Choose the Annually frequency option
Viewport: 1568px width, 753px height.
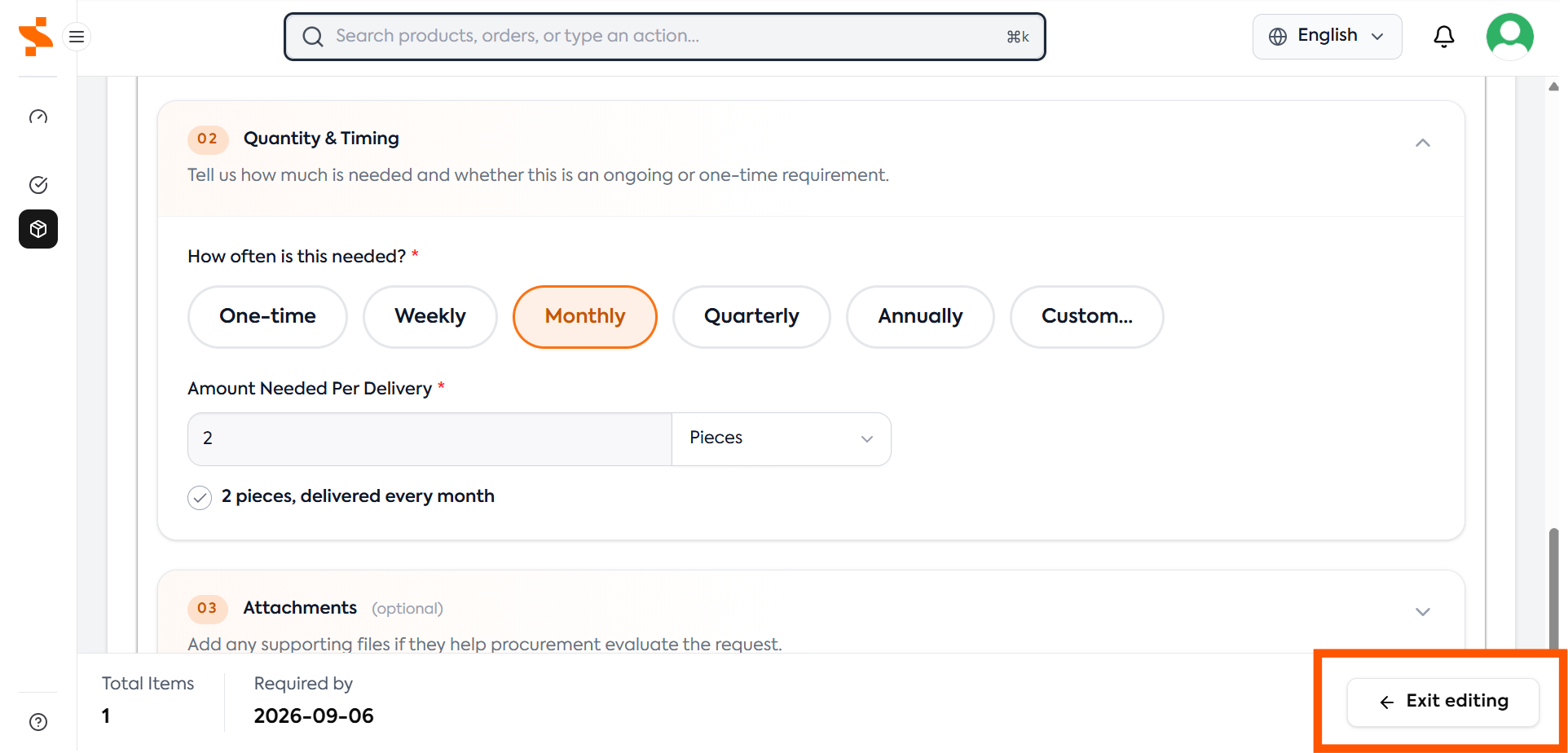point(920,316)
